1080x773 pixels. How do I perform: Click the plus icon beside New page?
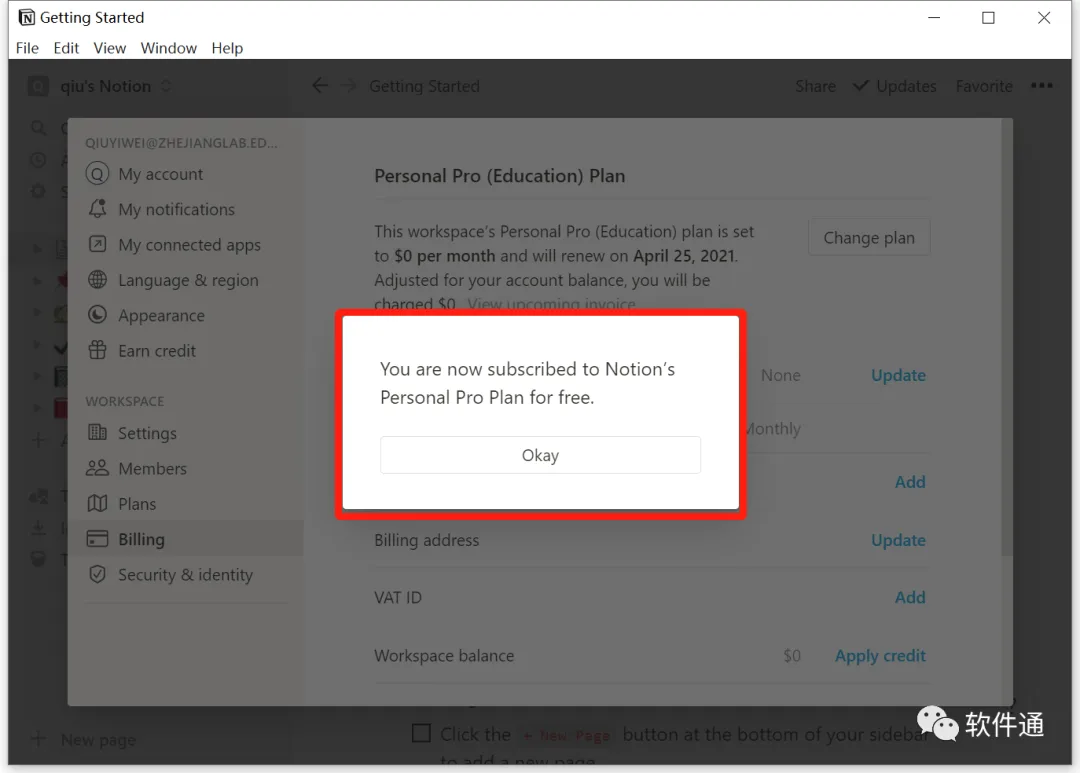(39, 739)
